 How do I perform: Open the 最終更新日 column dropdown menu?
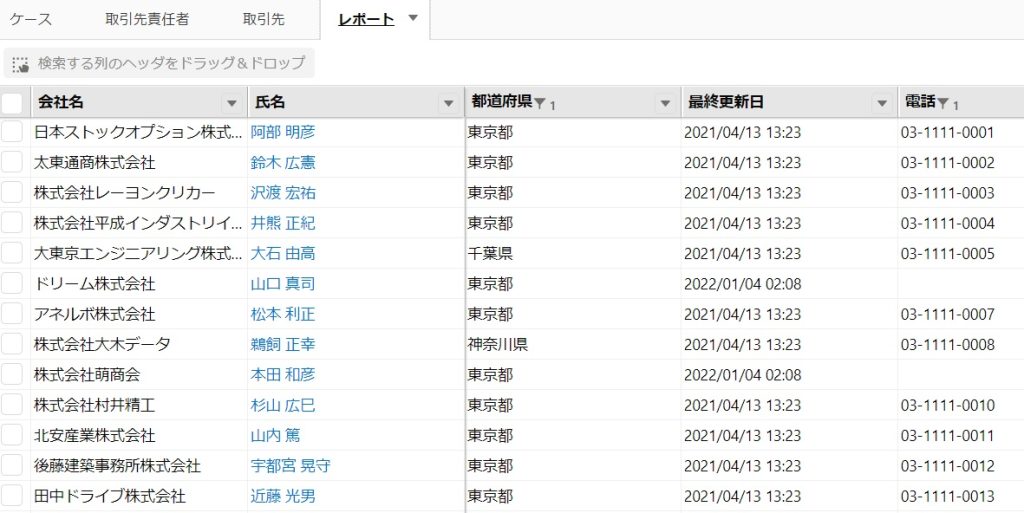pyautogui.click(x=882, y=103)
